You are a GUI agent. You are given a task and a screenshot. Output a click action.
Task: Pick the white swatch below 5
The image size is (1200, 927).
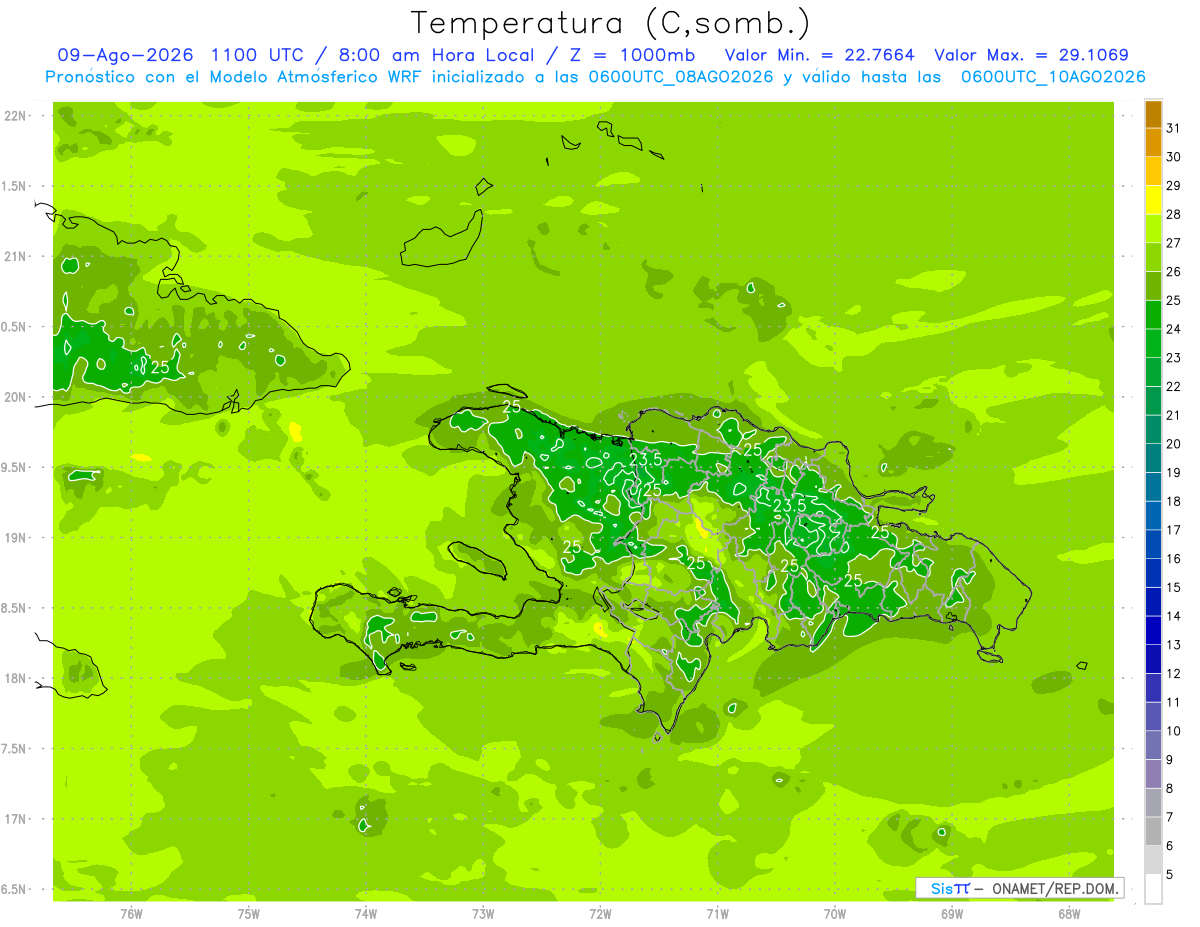pos(1153,889)
